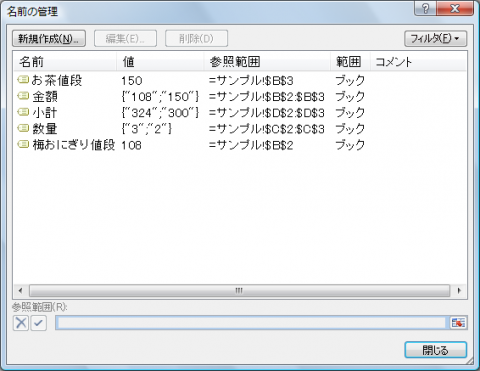480x371 pixels.
Task: Click the help question mark button
Action: 425,8
